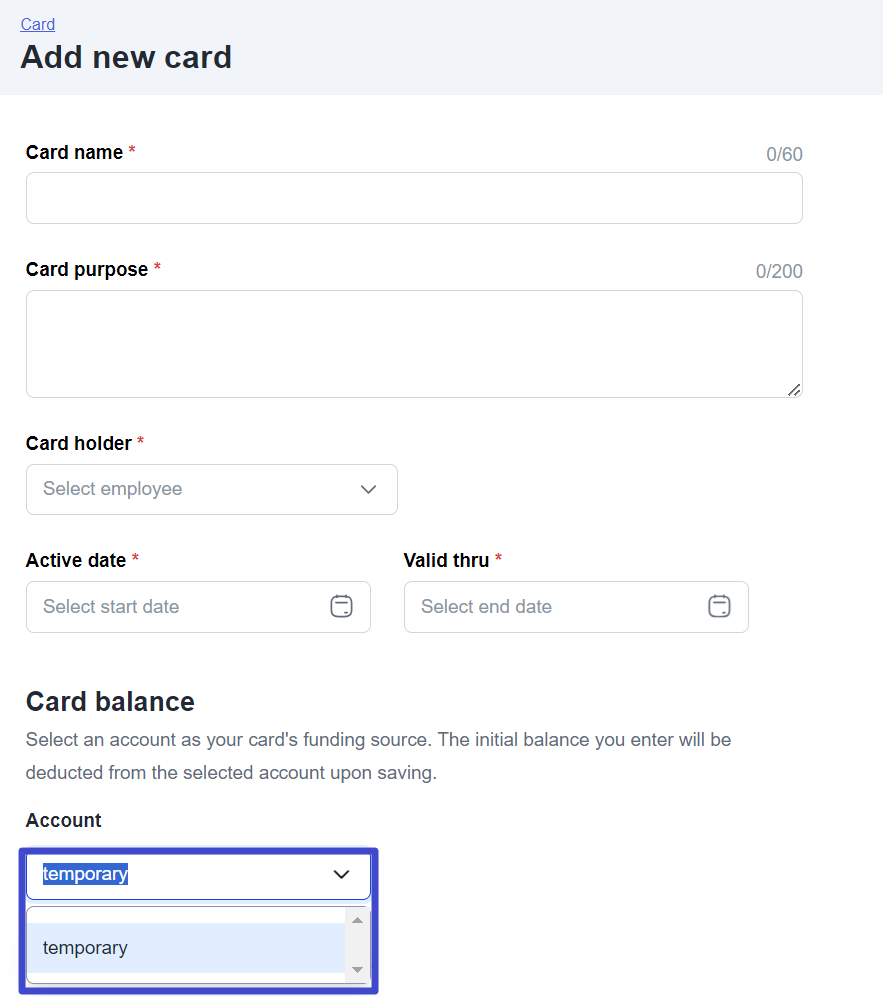Click the "Card purpose" field label
This screenshot has width=883, height=1001.
pos(87,269)
